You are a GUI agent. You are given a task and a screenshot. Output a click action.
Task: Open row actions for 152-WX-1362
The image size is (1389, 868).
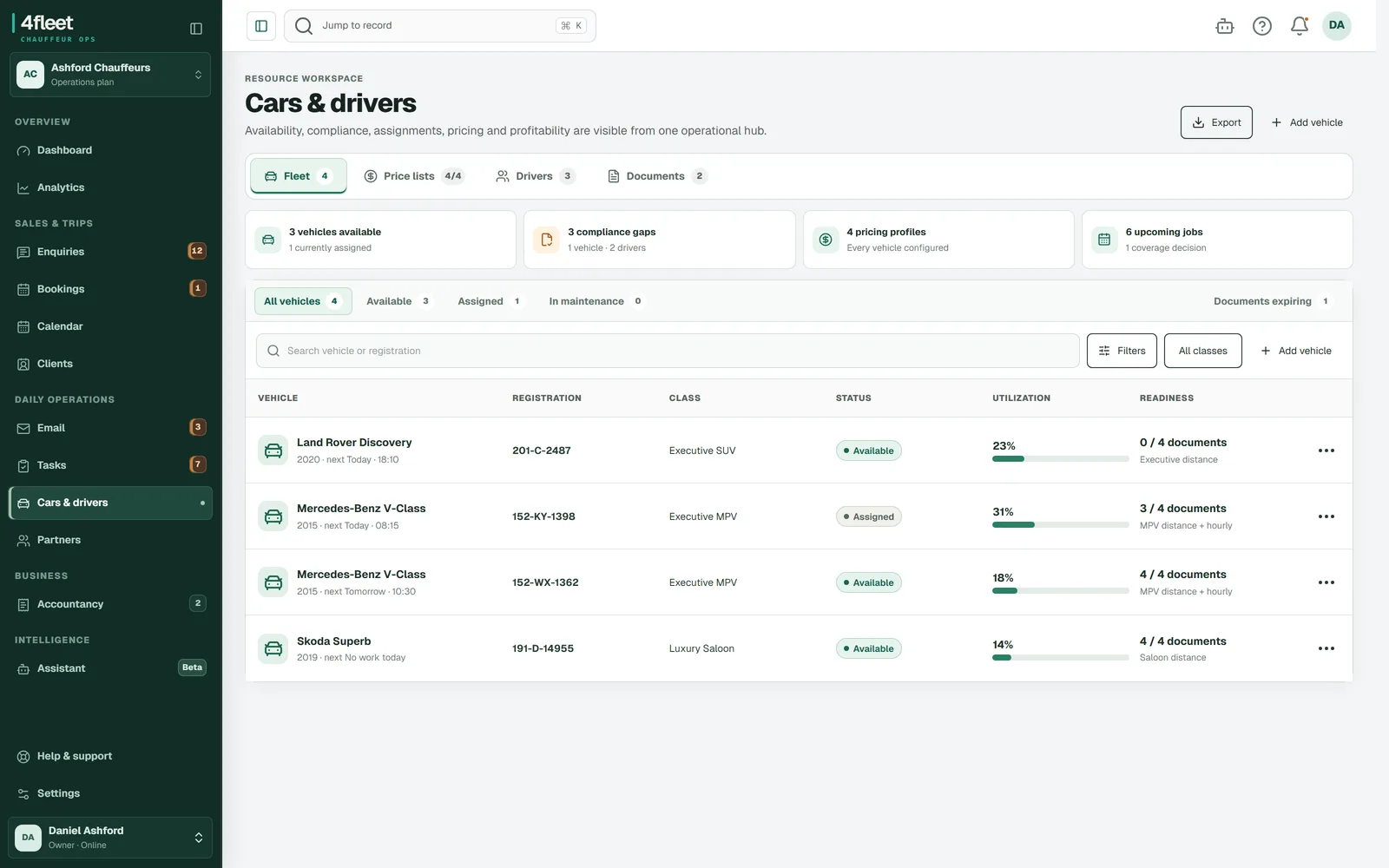[1326, 582]
